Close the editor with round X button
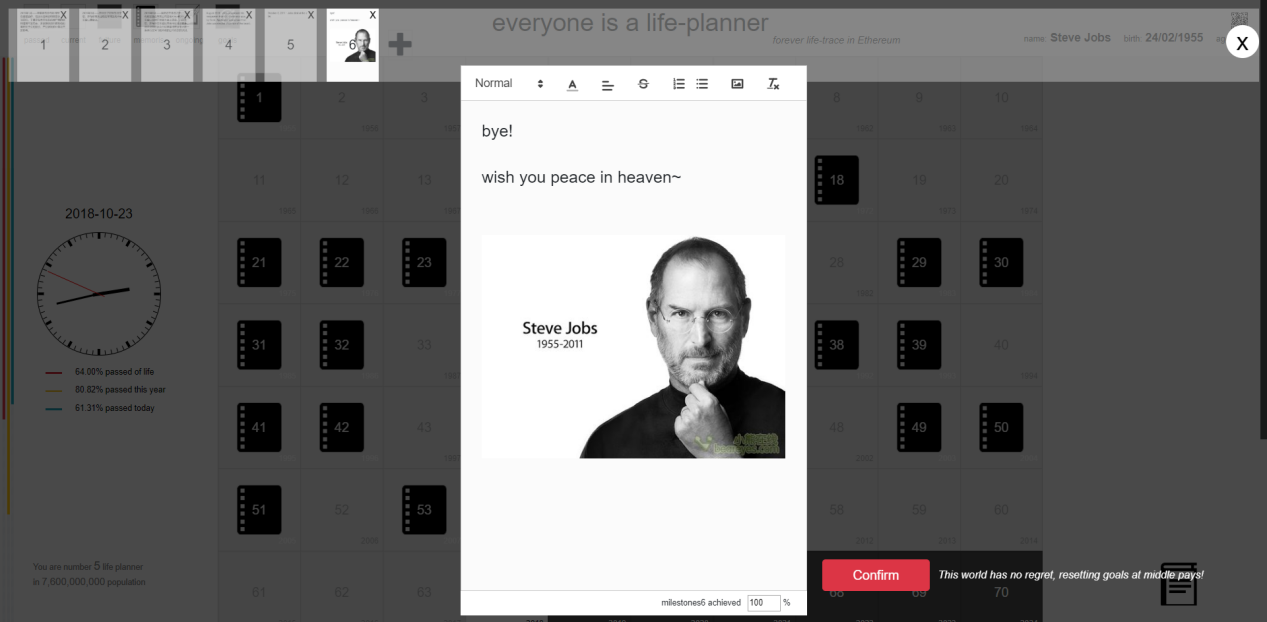The width and height of the screenshot is (1267, 622). coord(1242,42)
